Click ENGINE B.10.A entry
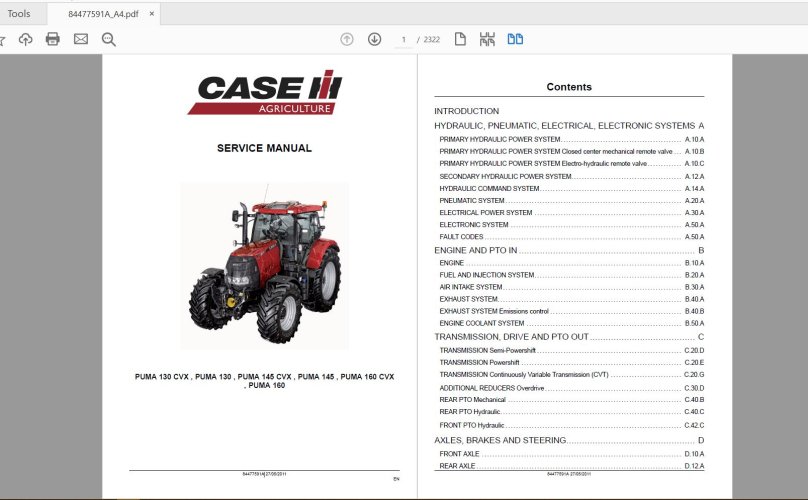808x500 pixels. pos(571,263)
